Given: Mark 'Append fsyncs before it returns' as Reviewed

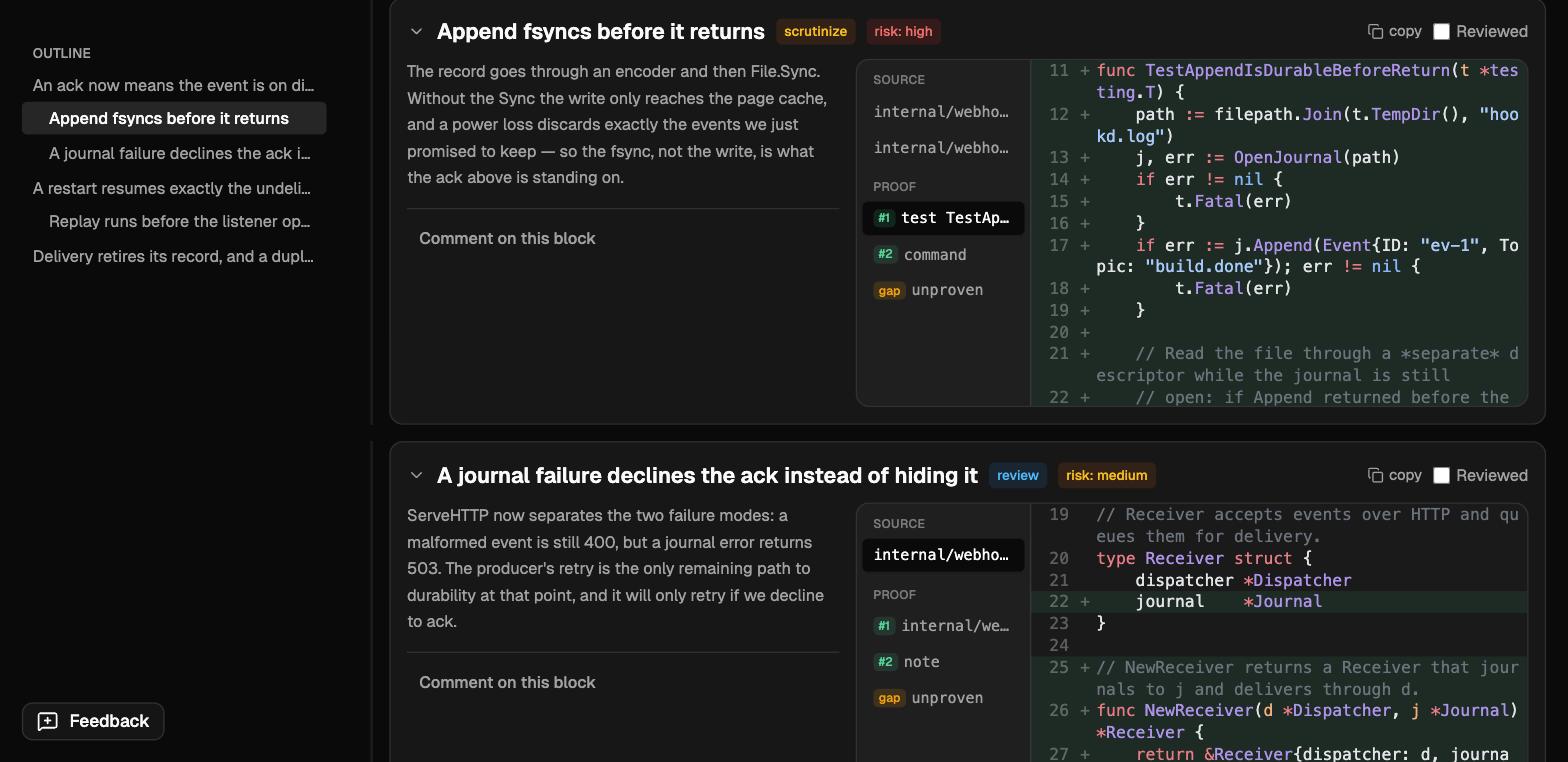Looking at the screenshot, I should [1441, 31].
